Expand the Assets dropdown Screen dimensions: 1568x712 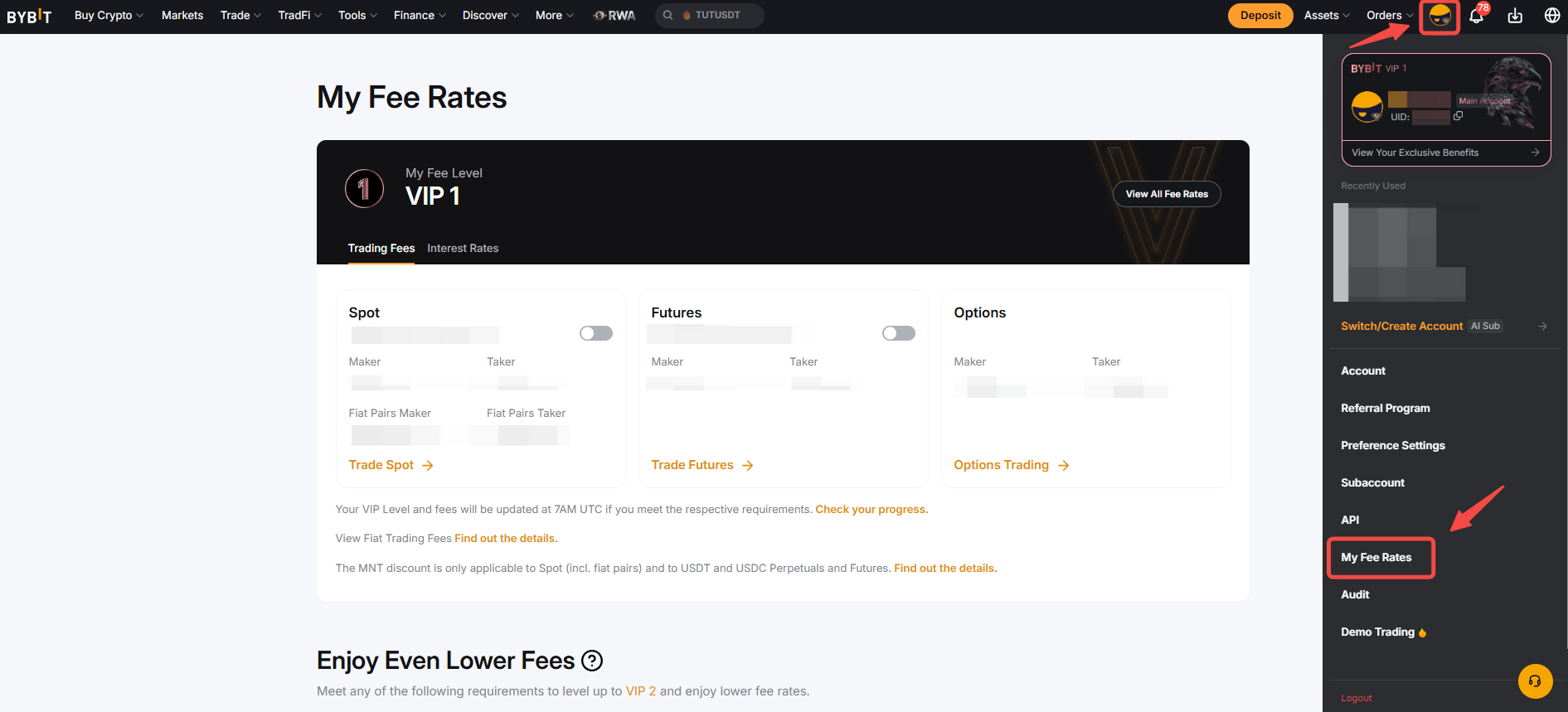(x=1327, y=15)
